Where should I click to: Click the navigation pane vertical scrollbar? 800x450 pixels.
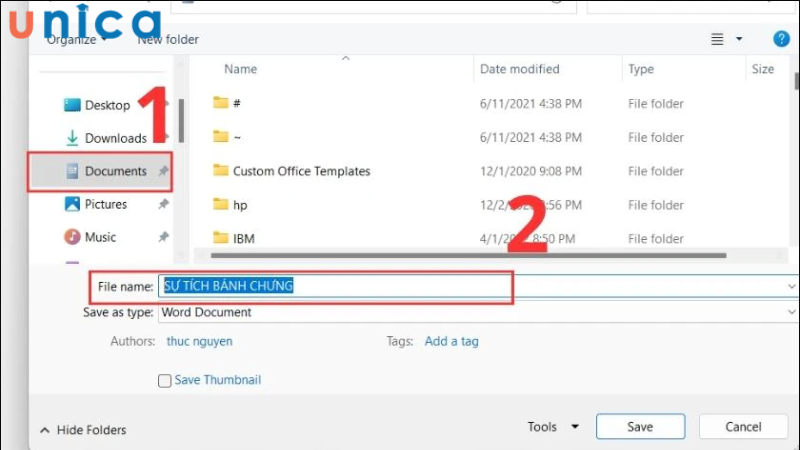pos(181,121)
